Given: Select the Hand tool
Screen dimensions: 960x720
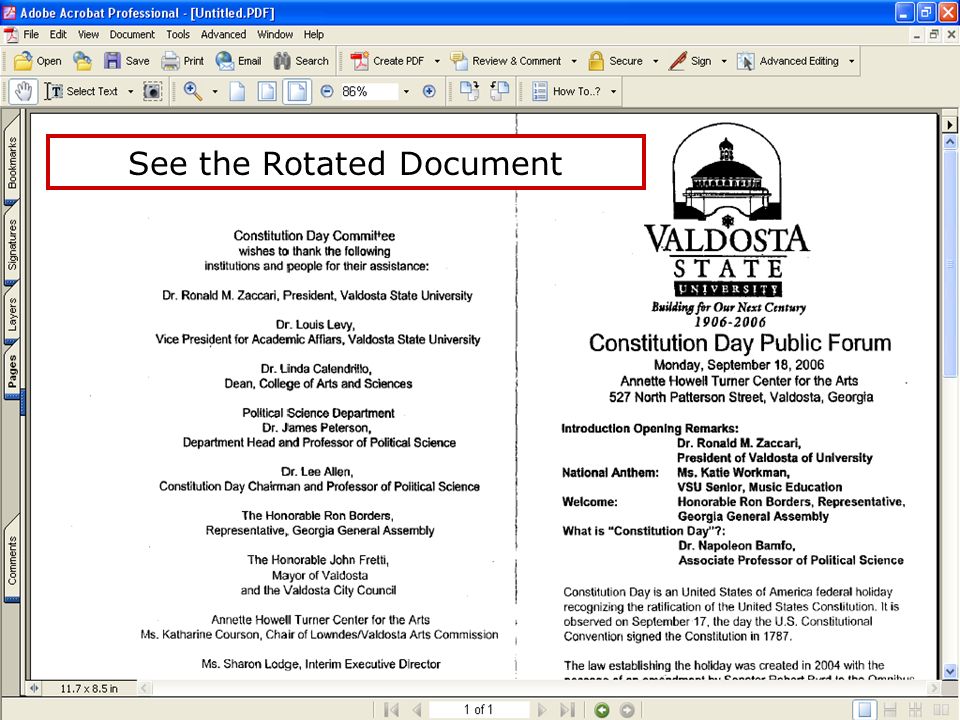Looking at the screenshot, I should 23,91.
